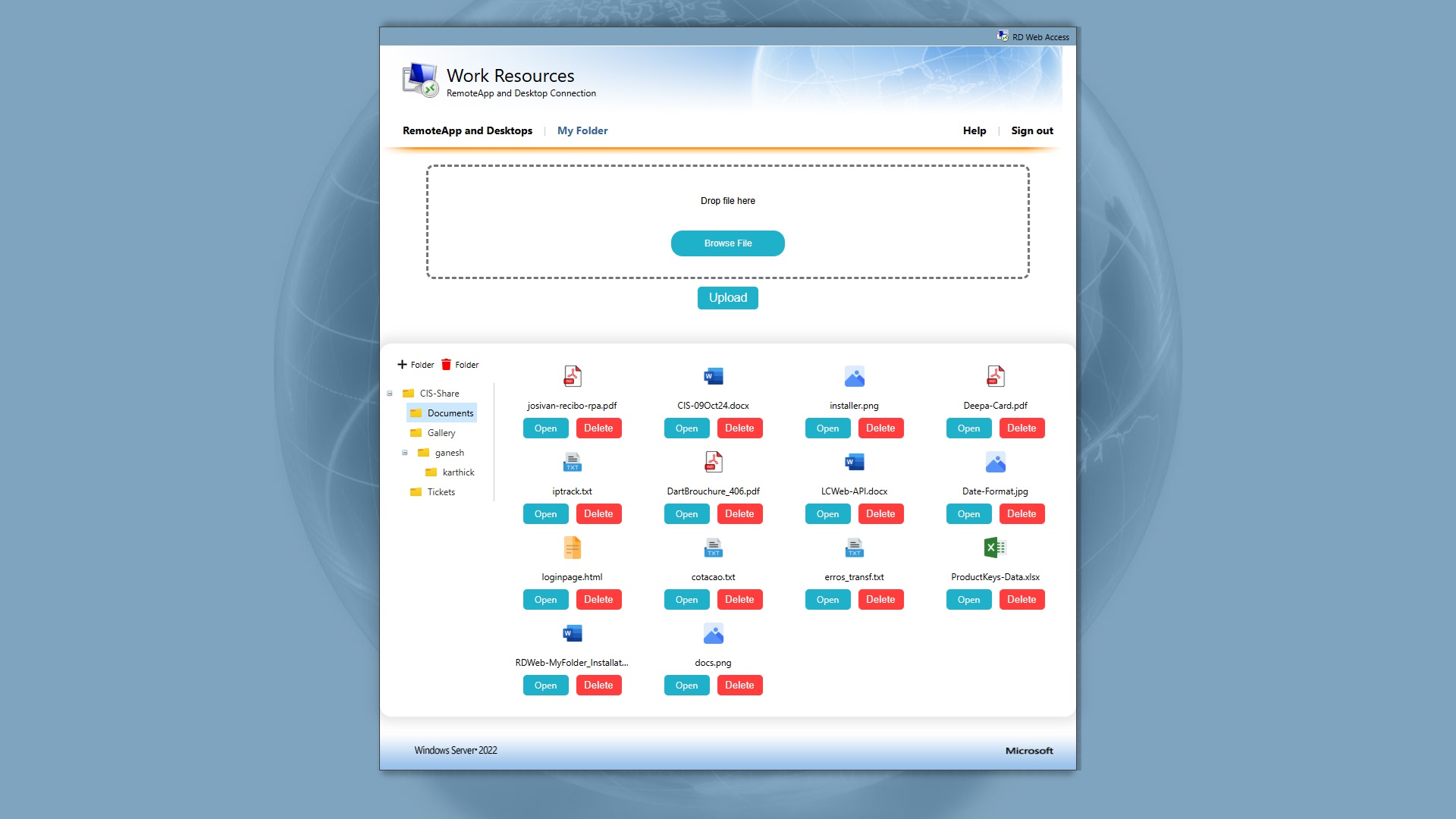Open CIS-09Oct24.docx
The height and width of the screenshot is (819, 1456).
(687, 428)
